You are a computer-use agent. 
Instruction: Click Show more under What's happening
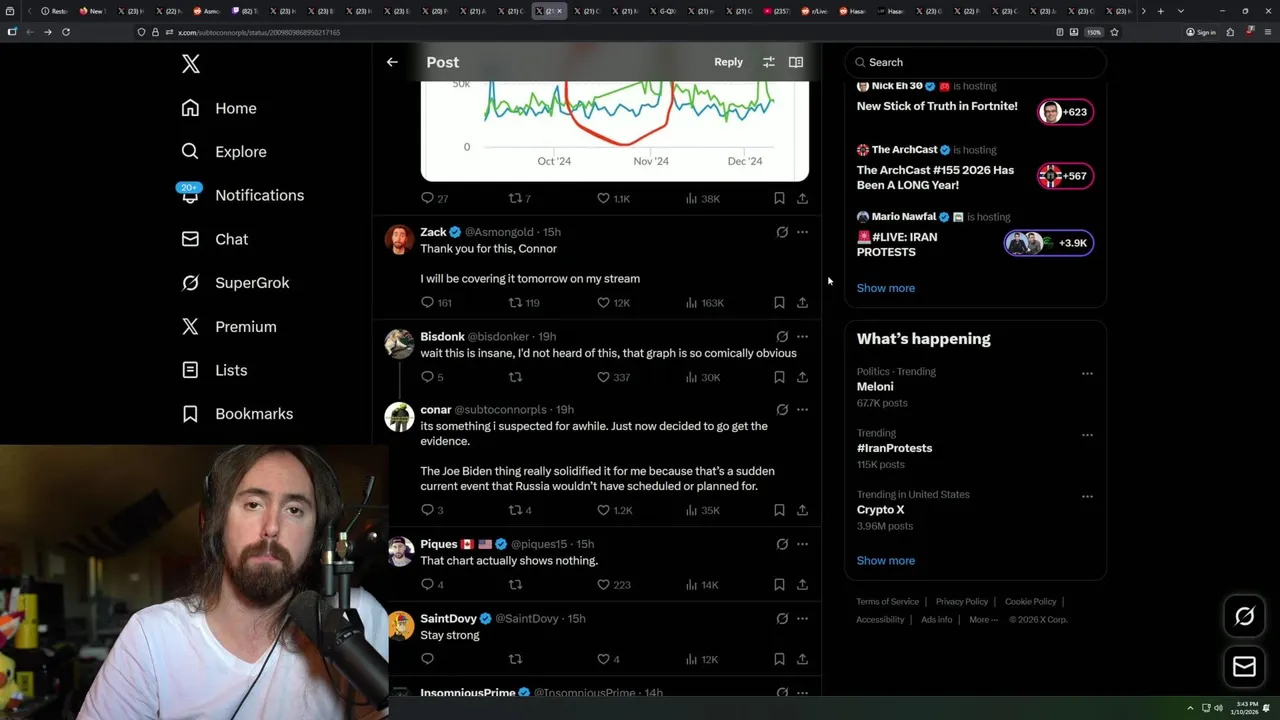[x=885, y=560]
